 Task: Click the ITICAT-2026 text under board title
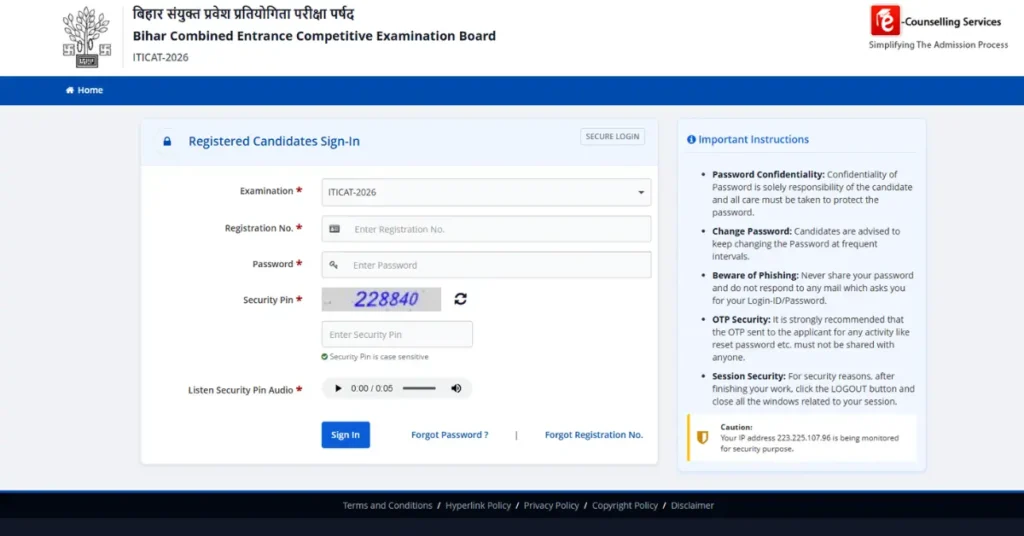[161, 57]
